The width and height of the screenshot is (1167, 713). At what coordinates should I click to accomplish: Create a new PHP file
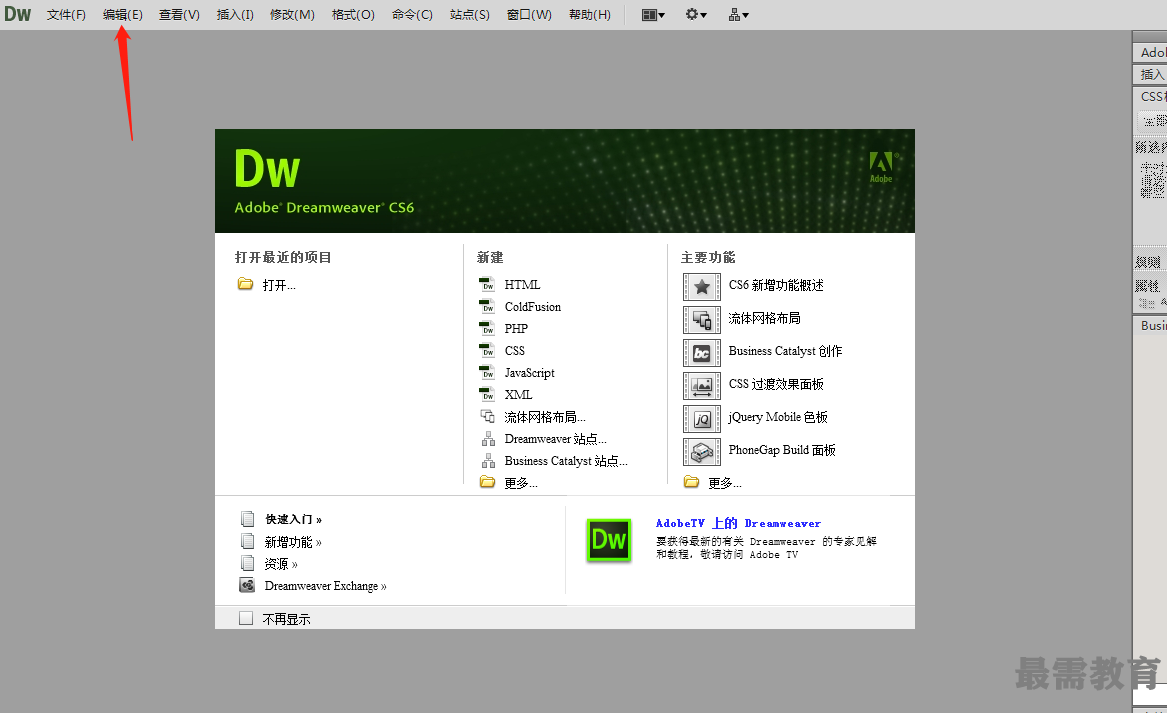point(517,328)
